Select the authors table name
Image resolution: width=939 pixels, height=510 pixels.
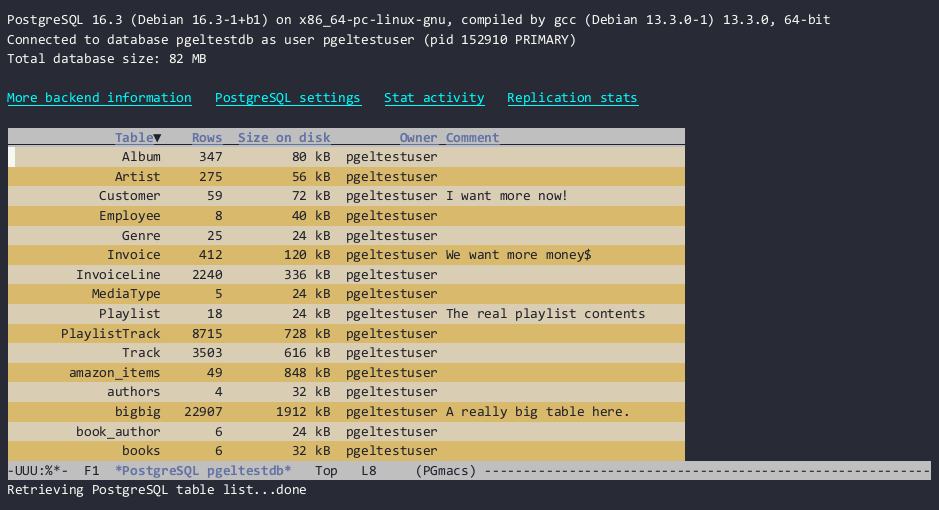point(134,392)
